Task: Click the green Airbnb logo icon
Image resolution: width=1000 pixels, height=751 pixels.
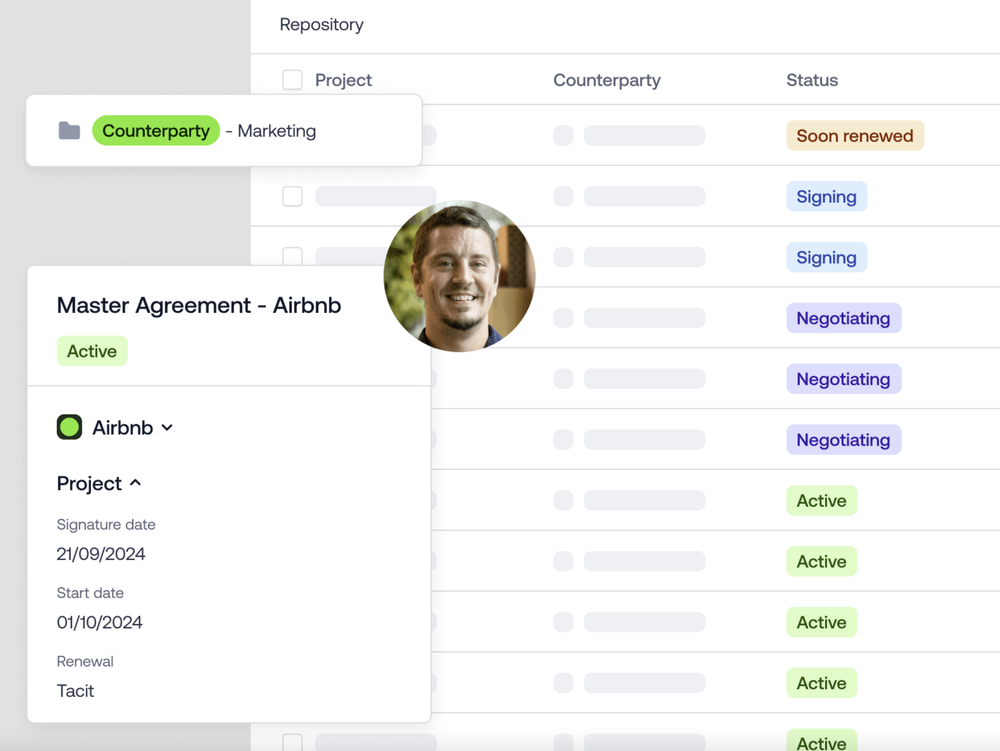Action: coord(69,428)
